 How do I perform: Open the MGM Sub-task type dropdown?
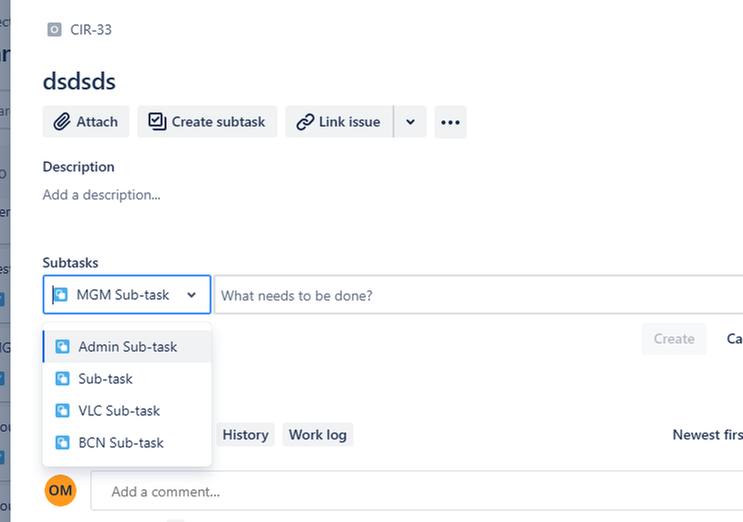pyautogui.click(x=127, y=295)
